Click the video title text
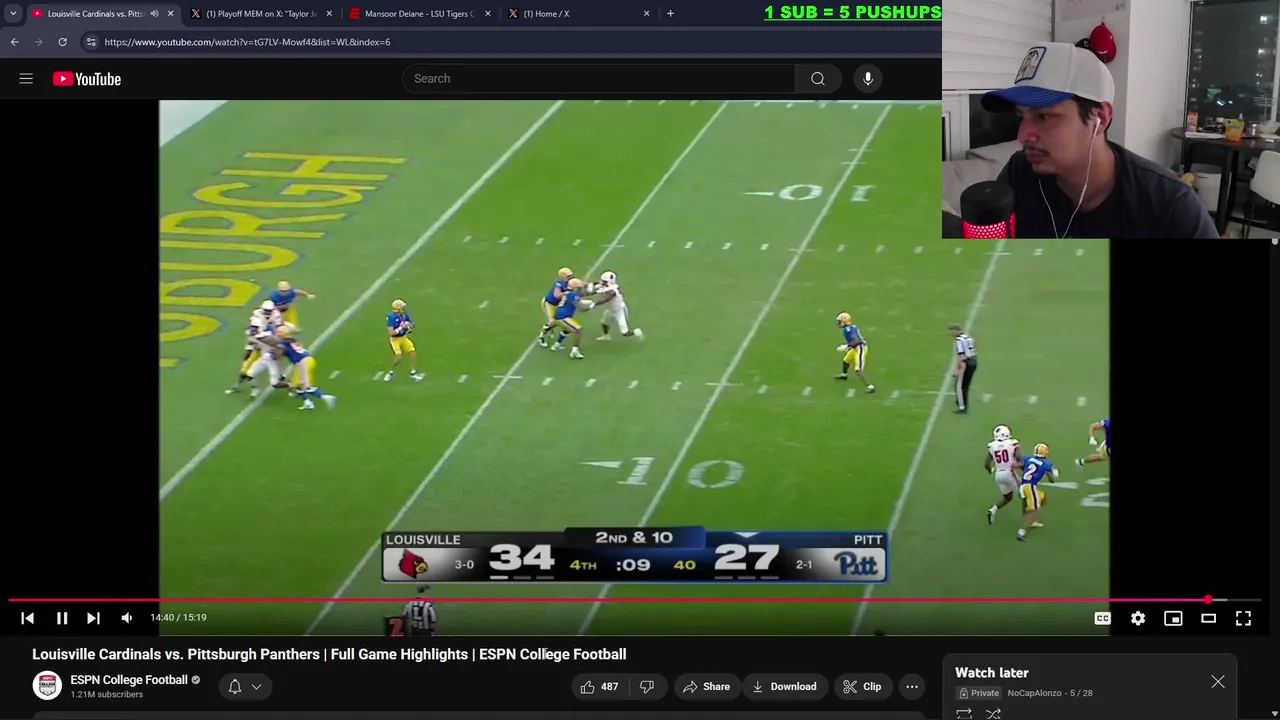The image size is (1280, 720). coord(329,654)
